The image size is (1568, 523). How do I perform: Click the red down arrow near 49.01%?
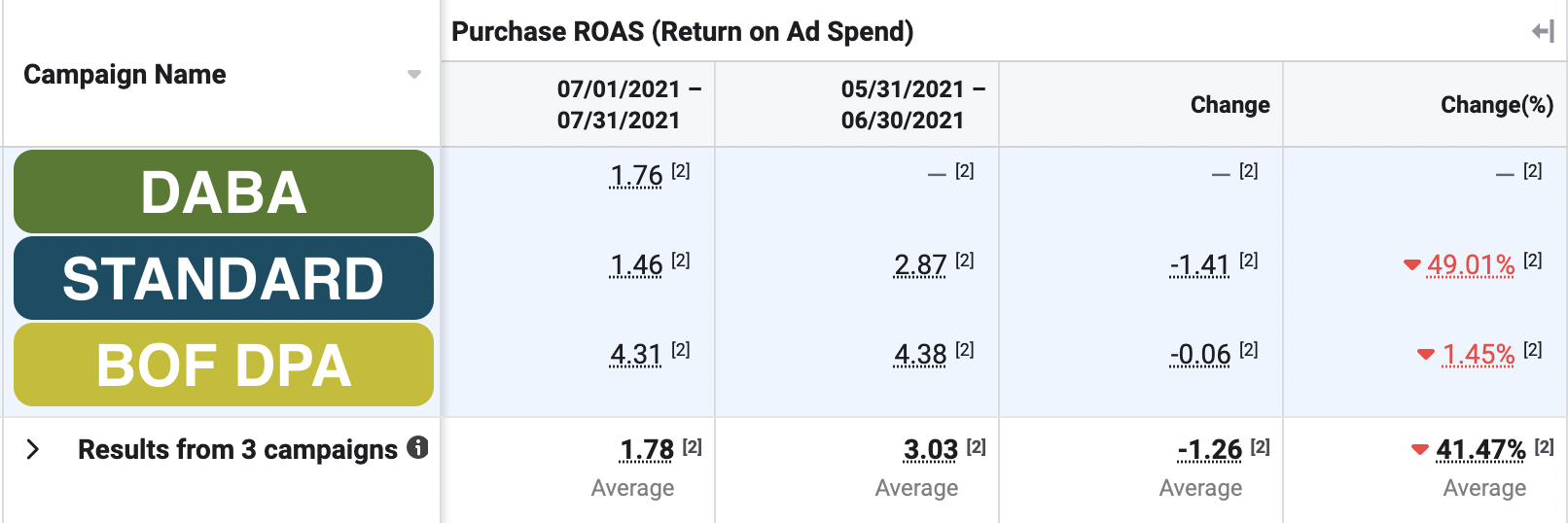click(x=1412, y=264)
